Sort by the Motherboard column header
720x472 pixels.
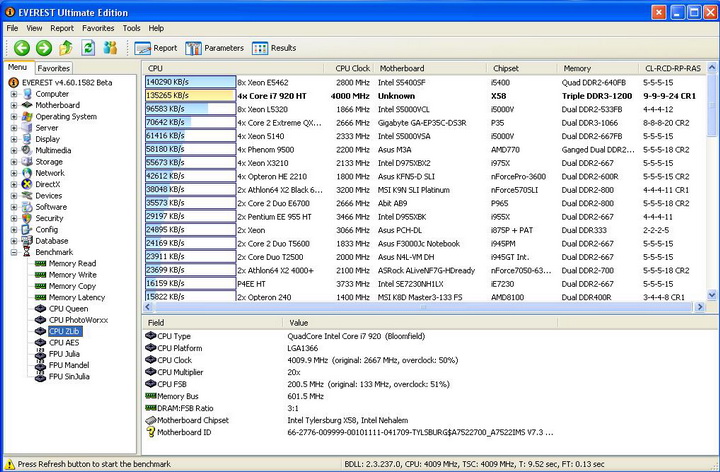[431, 68]
